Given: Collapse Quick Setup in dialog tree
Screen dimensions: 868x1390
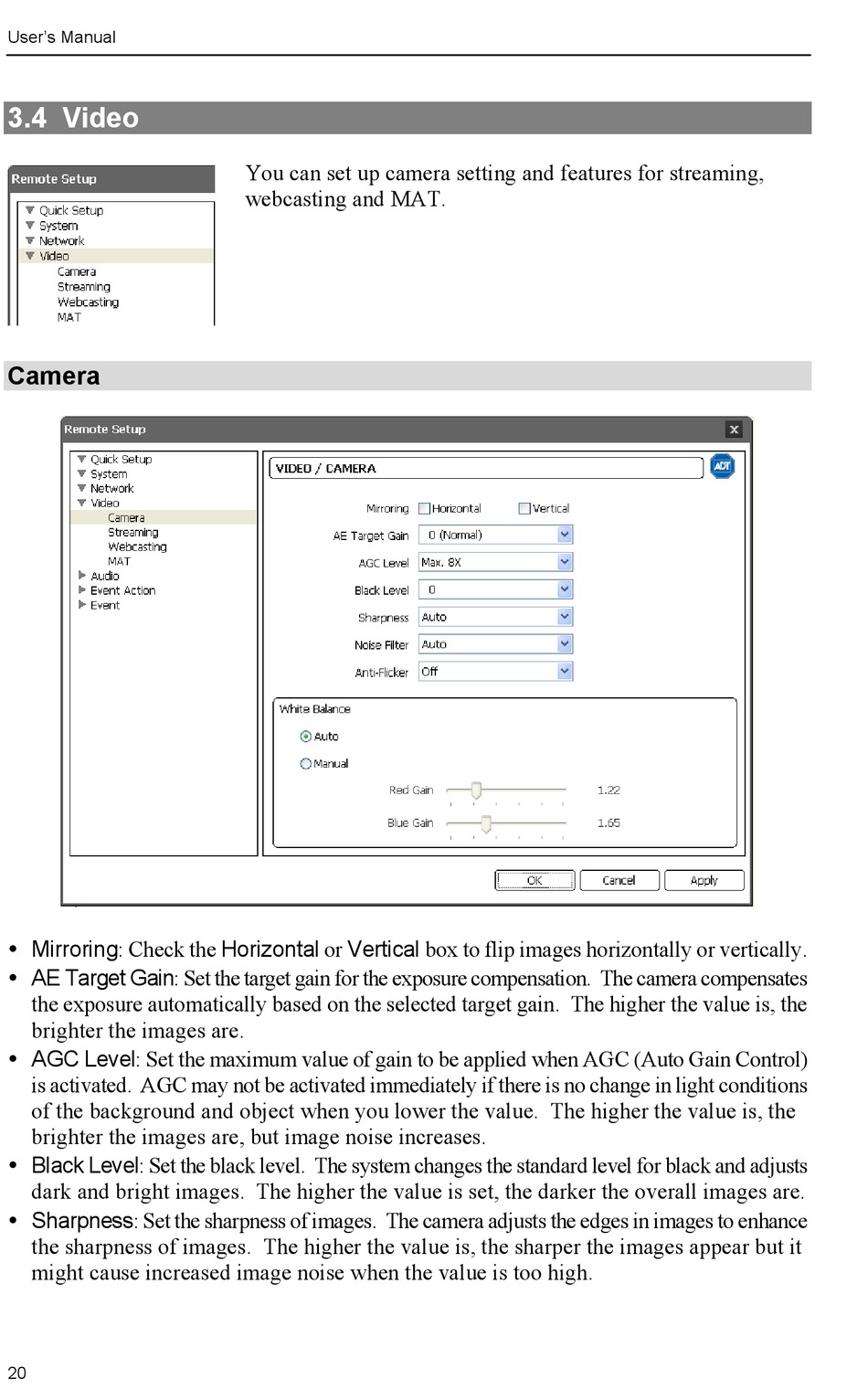Looking at the screenshot, I should click(82, 459).
